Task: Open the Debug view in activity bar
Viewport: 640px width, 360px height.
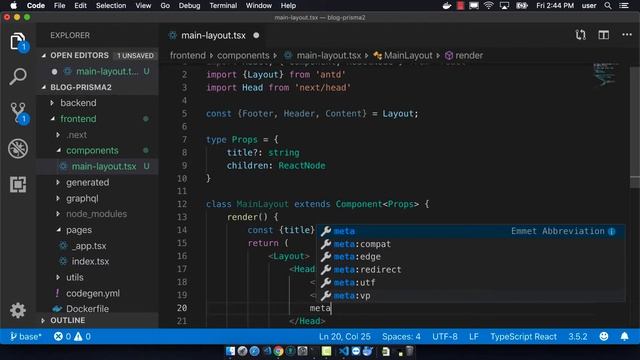Action: tap(18, 149)
